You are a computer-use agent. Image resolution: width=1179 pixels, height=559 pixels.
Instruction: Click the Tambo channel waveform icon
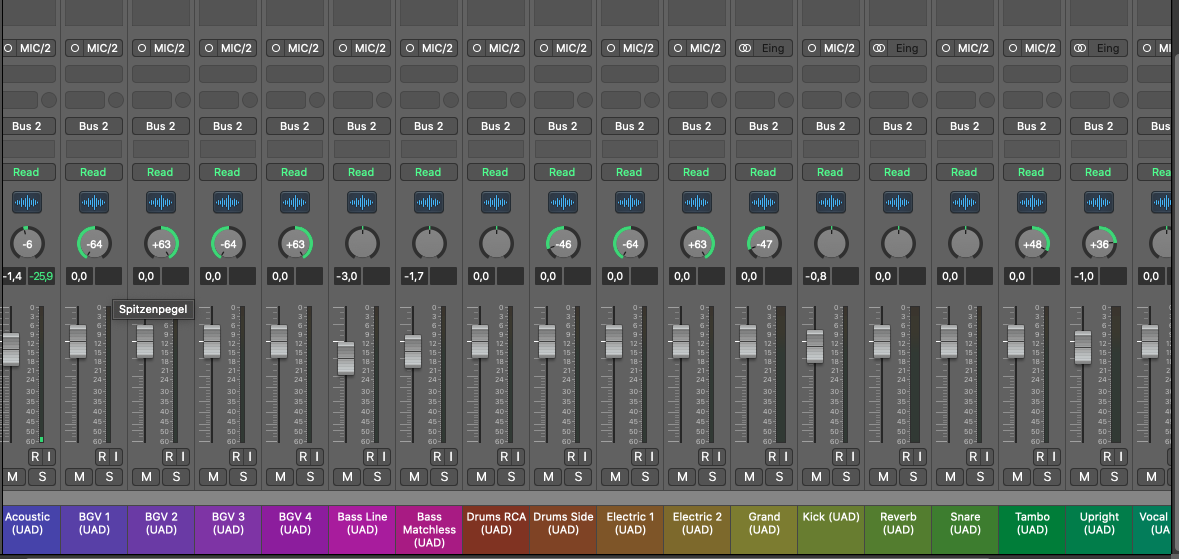click(1032, 203)
